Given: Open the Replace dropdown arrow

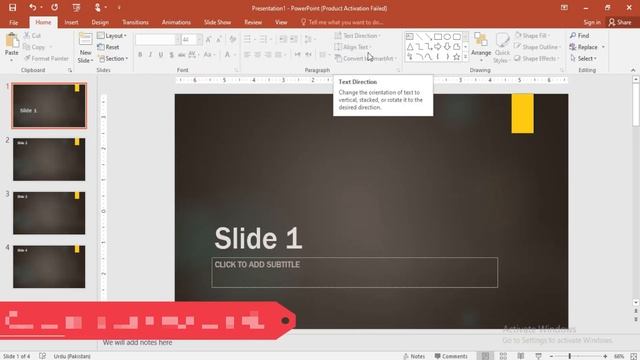Looking at the screenshot, I should pyautogui.click(x=603, y=47).
